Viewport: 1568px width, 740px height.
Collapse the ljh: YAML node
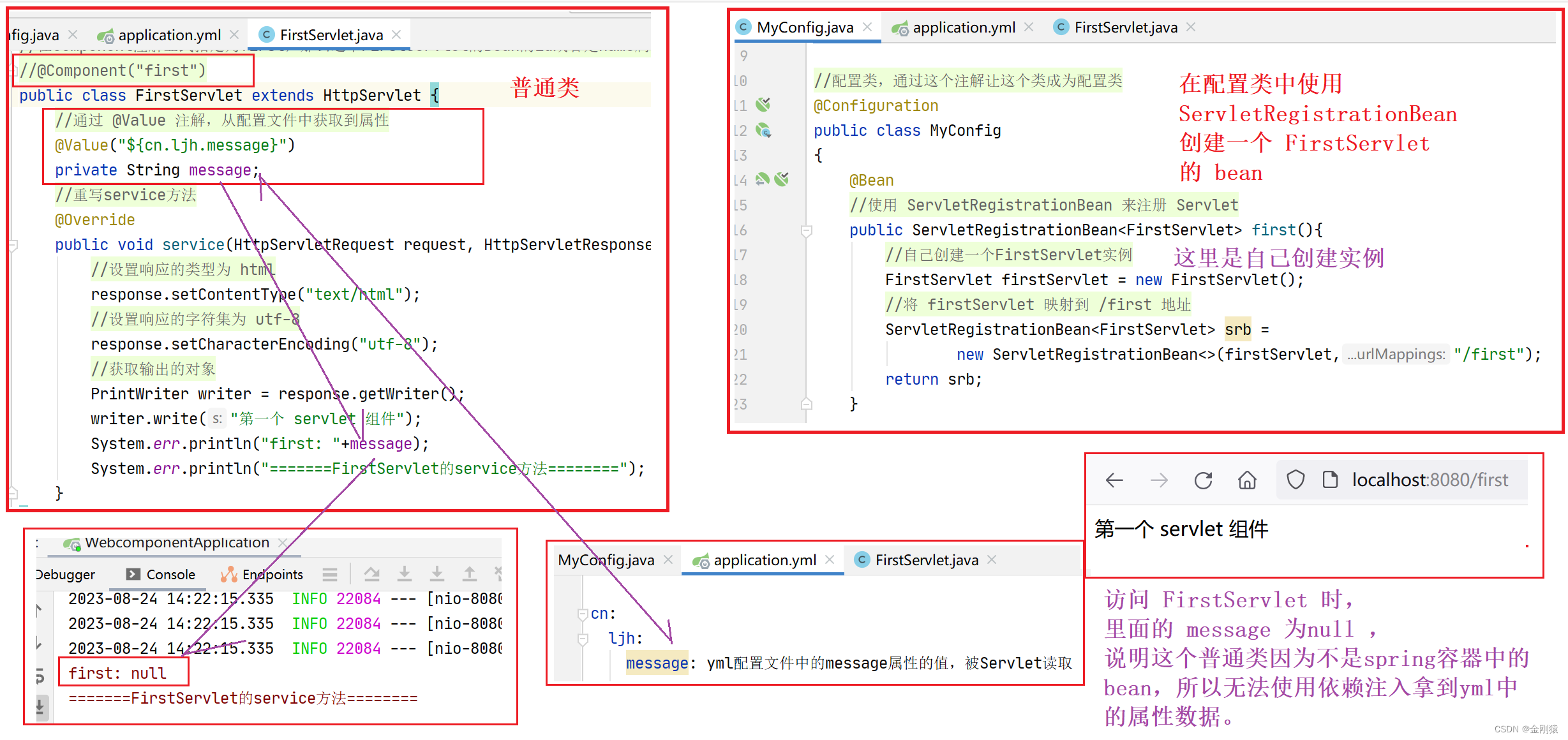tap(583, 639)
